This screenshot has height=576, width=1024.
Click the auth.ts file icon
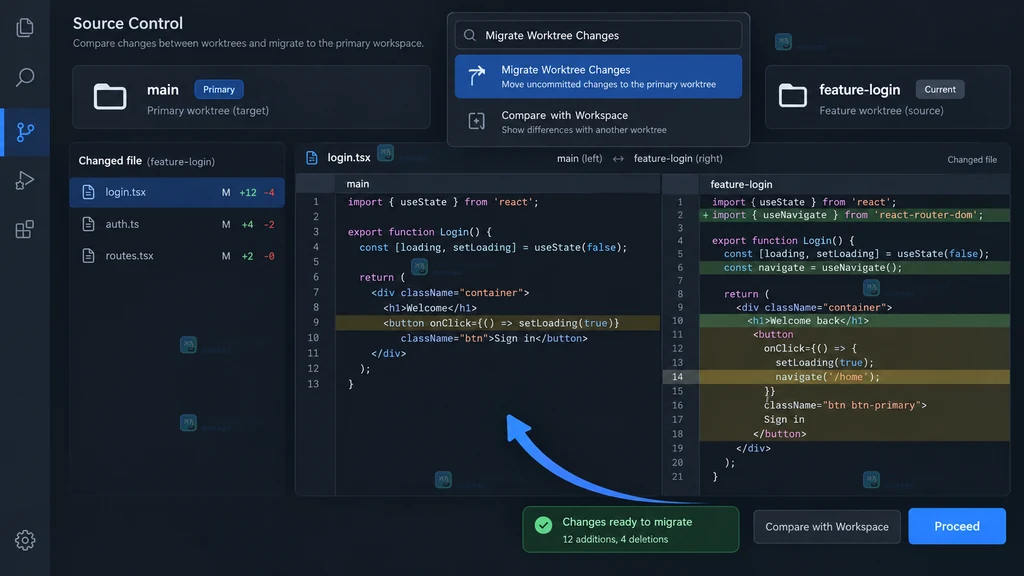[x=88, y=224]
